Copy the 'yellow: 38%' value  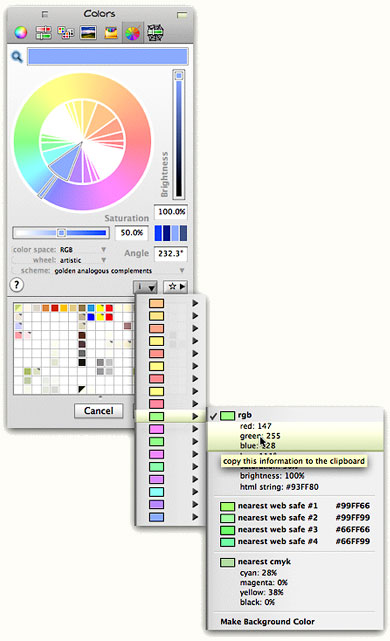pos(262,592)
